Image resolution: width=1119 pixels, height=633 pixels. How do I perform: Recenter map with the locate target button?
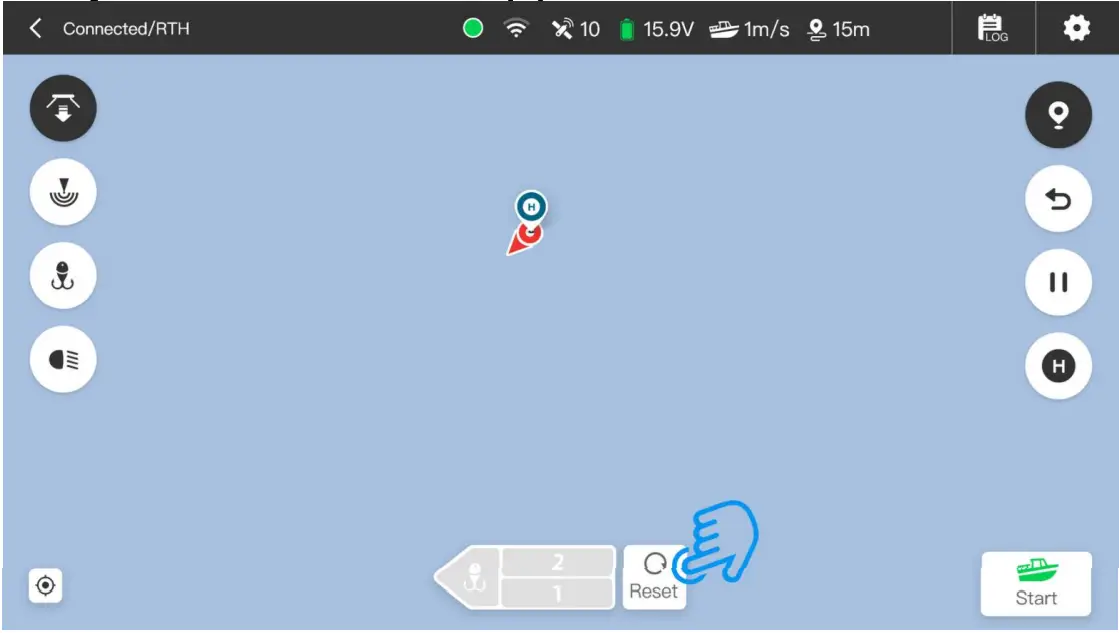(45, 585)
